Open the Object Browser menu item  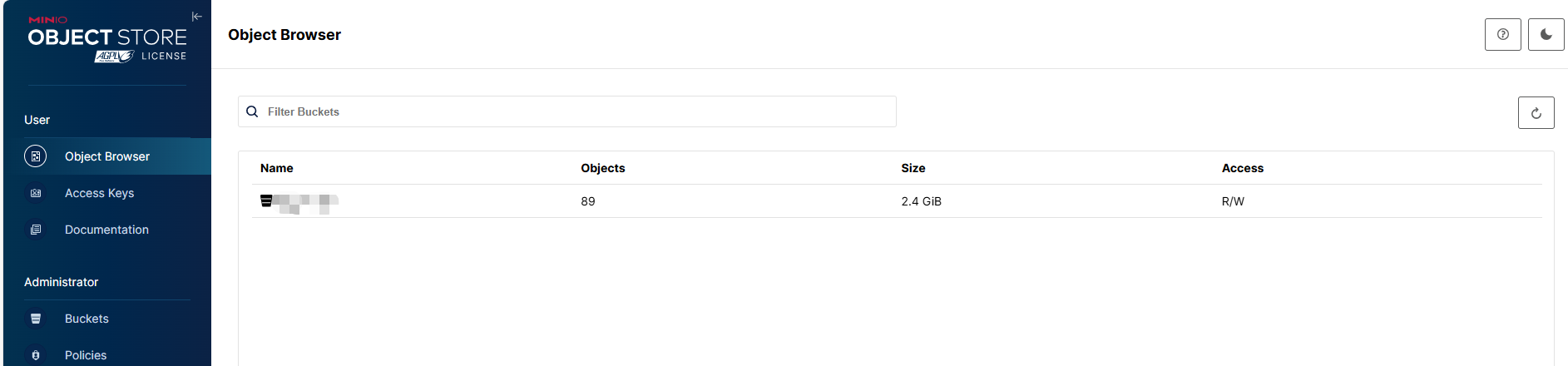(107, 156)
